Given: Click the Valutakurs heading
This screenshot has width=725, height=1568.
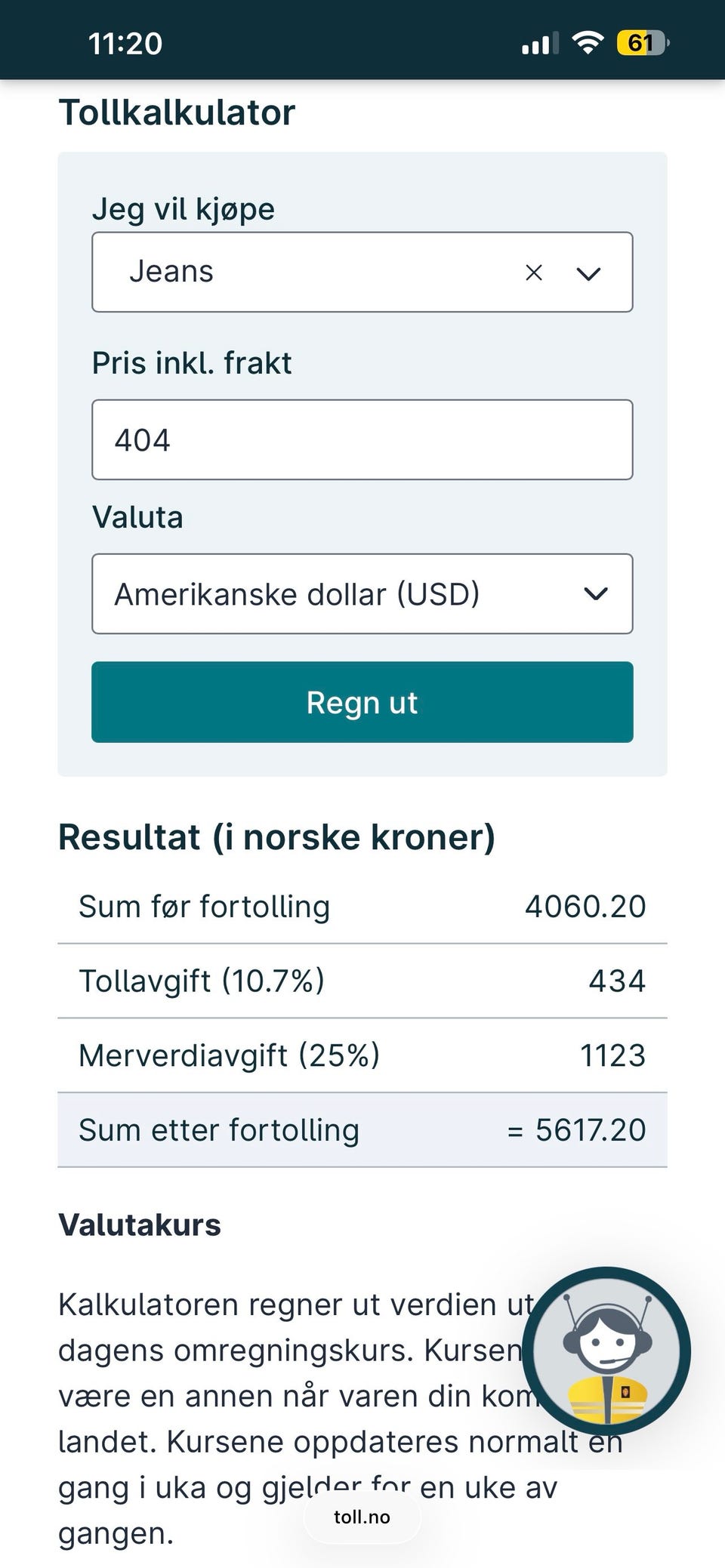Looking at the screenshot, I should [x=140, y=1225].
